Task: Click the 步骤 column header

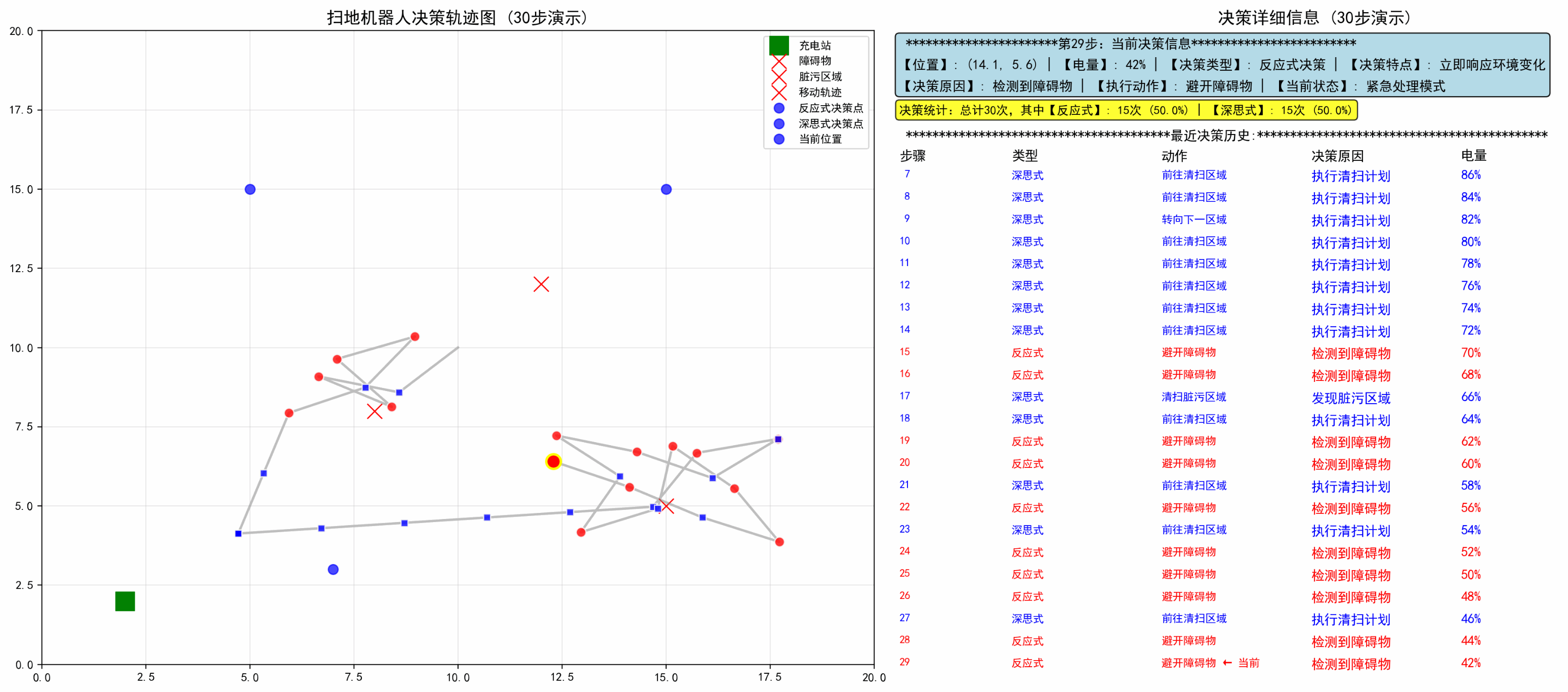Action: [913, 156]
